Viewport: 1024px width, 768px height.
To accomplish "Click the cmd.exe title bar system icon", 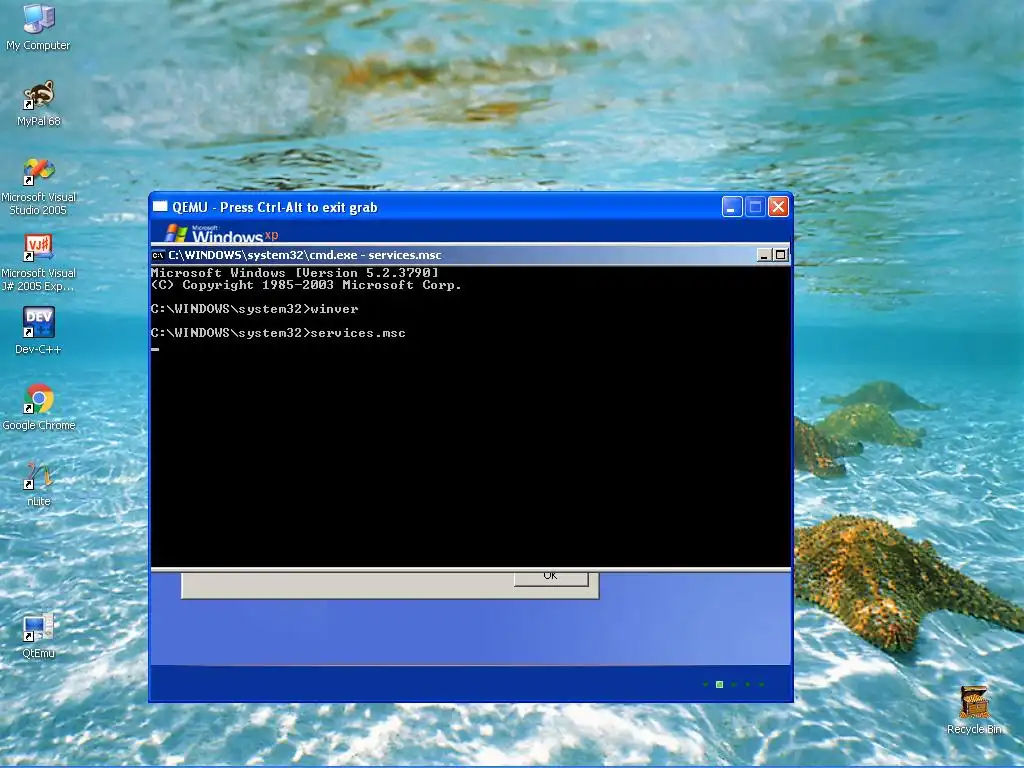I will (x=157, y=255).
